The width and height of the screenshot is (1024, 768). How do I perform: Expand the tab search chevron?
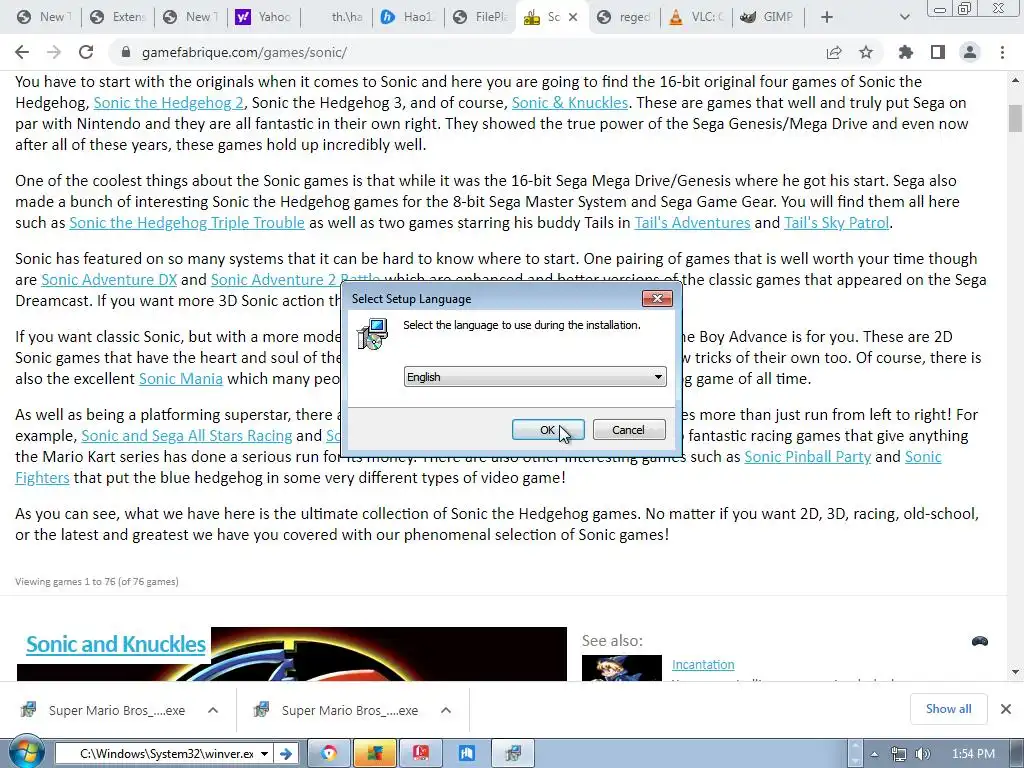(x=904, y=17)
